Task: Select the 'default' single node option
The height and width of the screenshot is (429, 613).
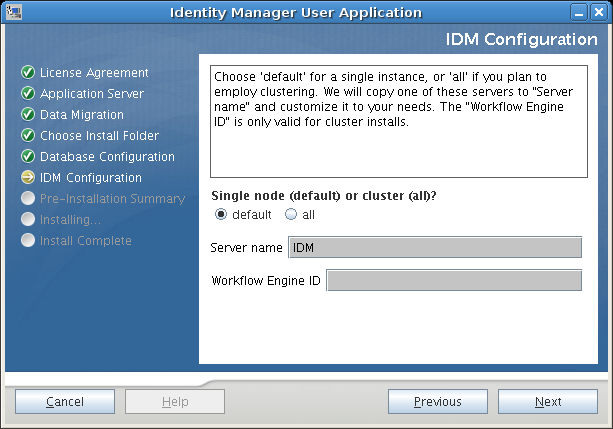Action: 222,214
